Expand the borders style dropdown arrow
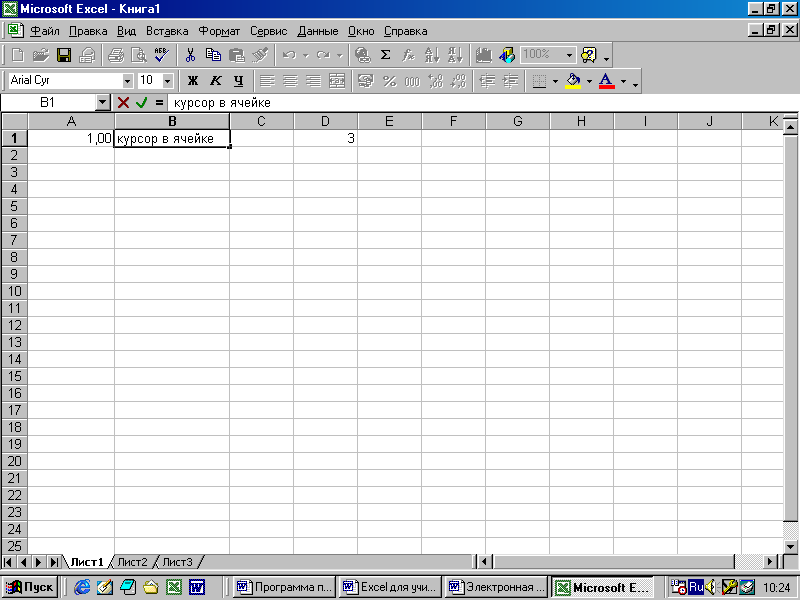Image resolution: width=800 pixels, height=600 pixels. click(x=555, y=81)
